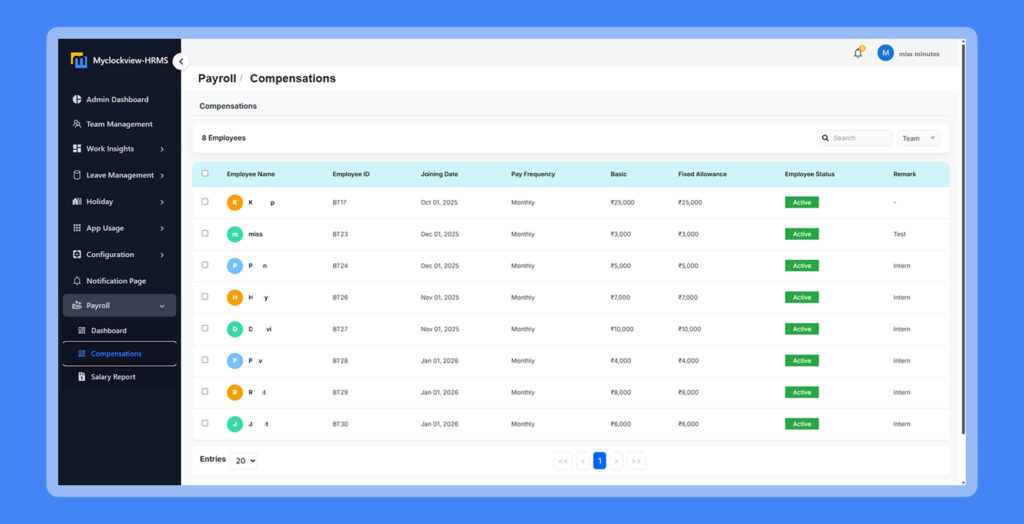
Task: Expand the Work Insights chevron
Action: pyautogui.click(x=162, y=150)
